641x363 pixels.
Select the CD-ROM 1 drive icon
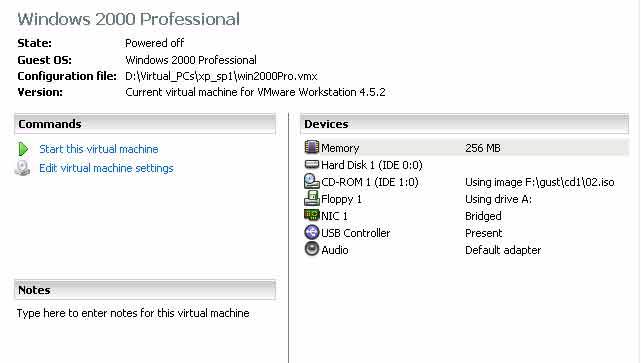(x=312, y=181)
